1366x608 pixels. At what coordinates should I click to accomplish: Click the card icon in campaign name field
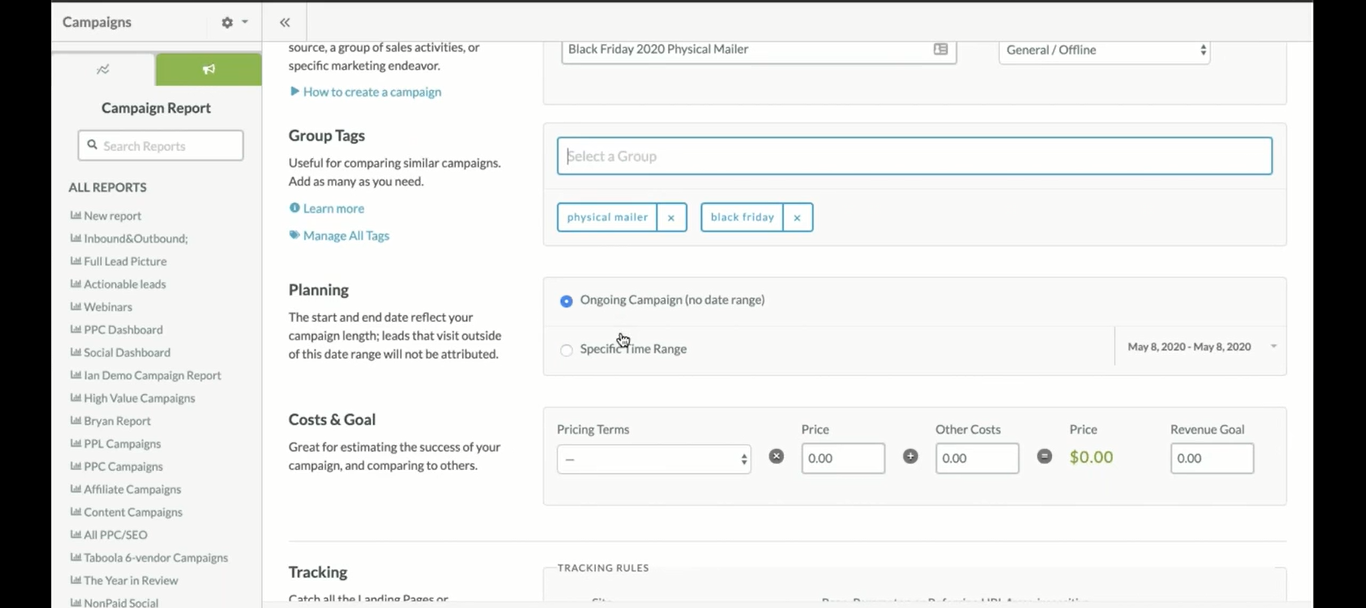(x=940, y=49)
